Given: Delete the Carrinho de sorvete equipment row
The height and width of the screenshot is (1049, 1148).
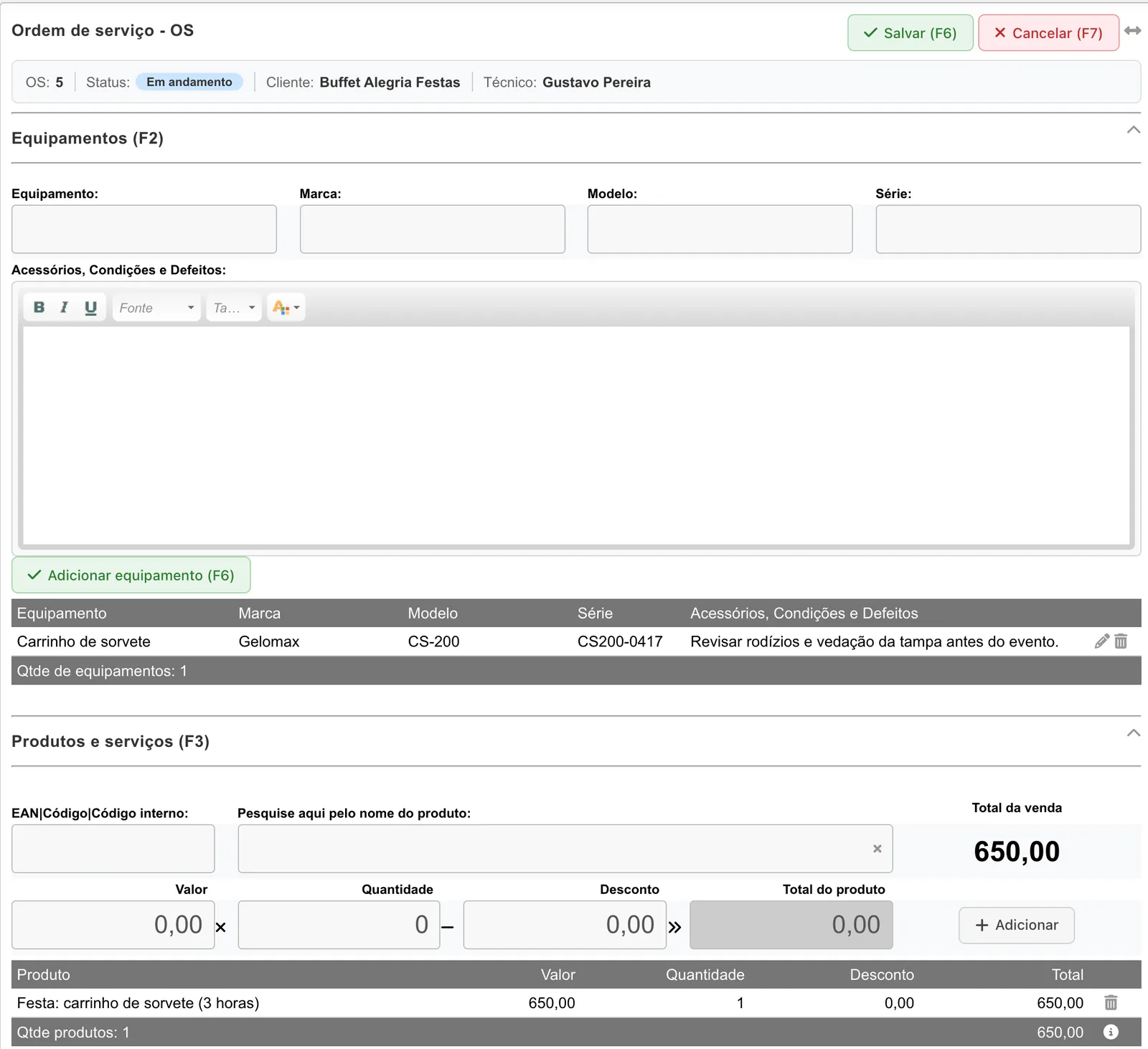Looking at the screenshot, I should pos(1121,641).
